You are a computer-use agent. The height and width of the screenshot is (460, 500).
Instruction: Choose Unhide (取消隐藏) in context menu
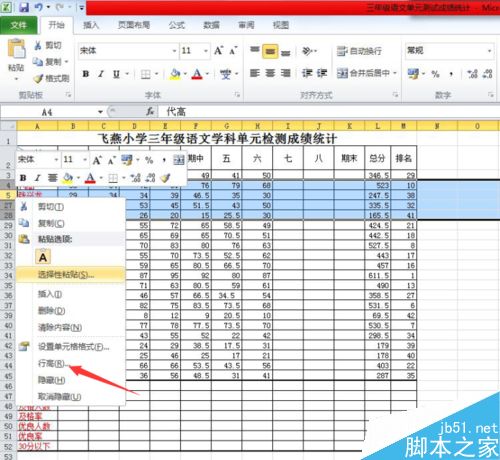click(x=71, y=397)
